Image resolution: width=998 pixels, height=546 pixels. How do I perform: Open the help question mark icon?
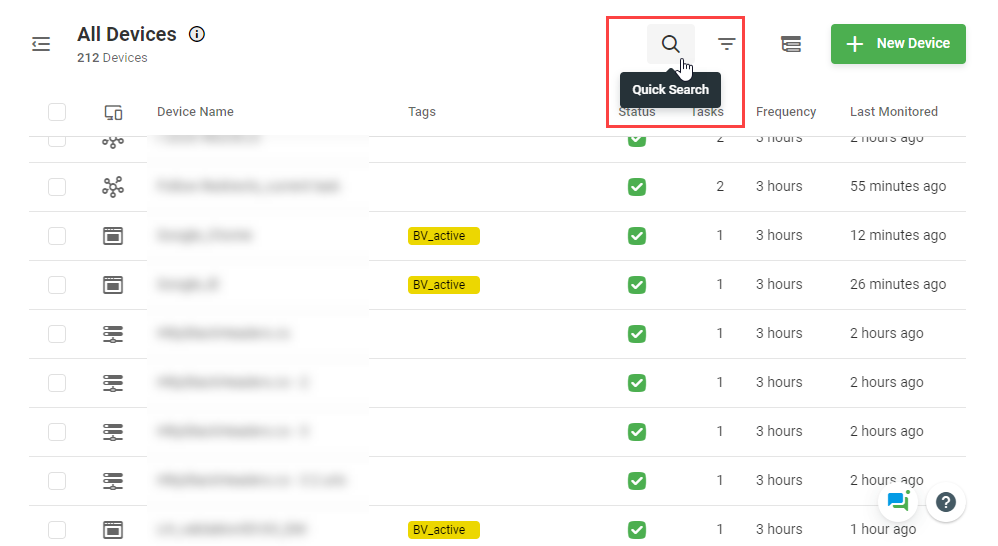[946, 502]
